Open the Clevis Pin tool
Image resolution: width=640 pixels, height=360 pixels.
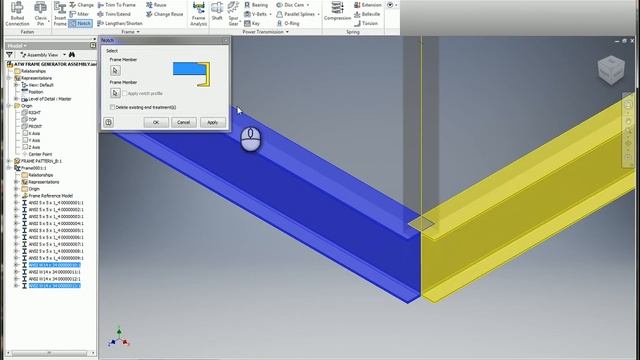point(40,14)
